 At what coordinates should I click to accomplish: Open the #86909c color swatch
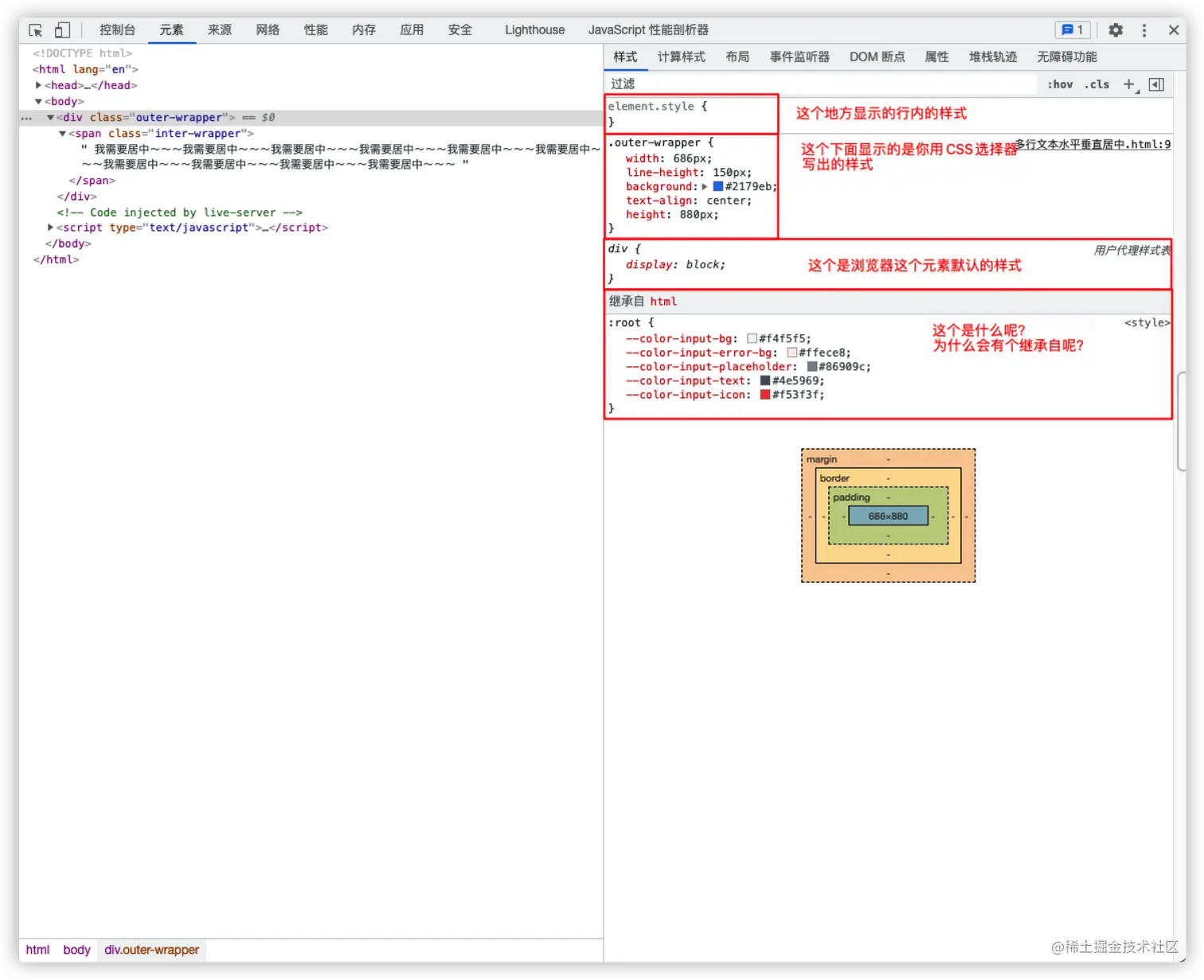point(811,367)
